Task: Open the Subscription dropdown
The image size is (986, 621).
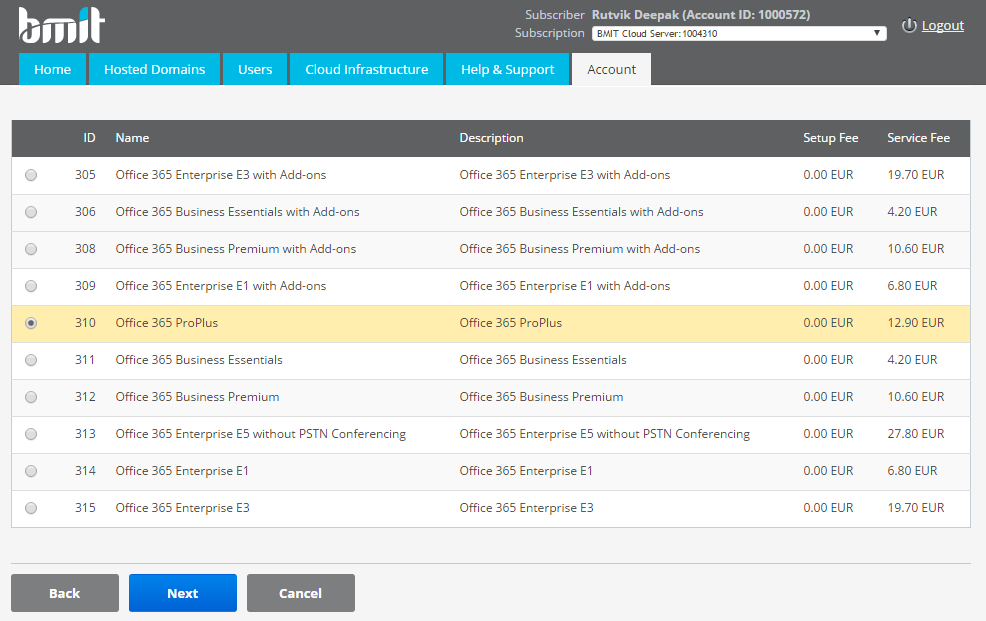Action: point(738,33)
